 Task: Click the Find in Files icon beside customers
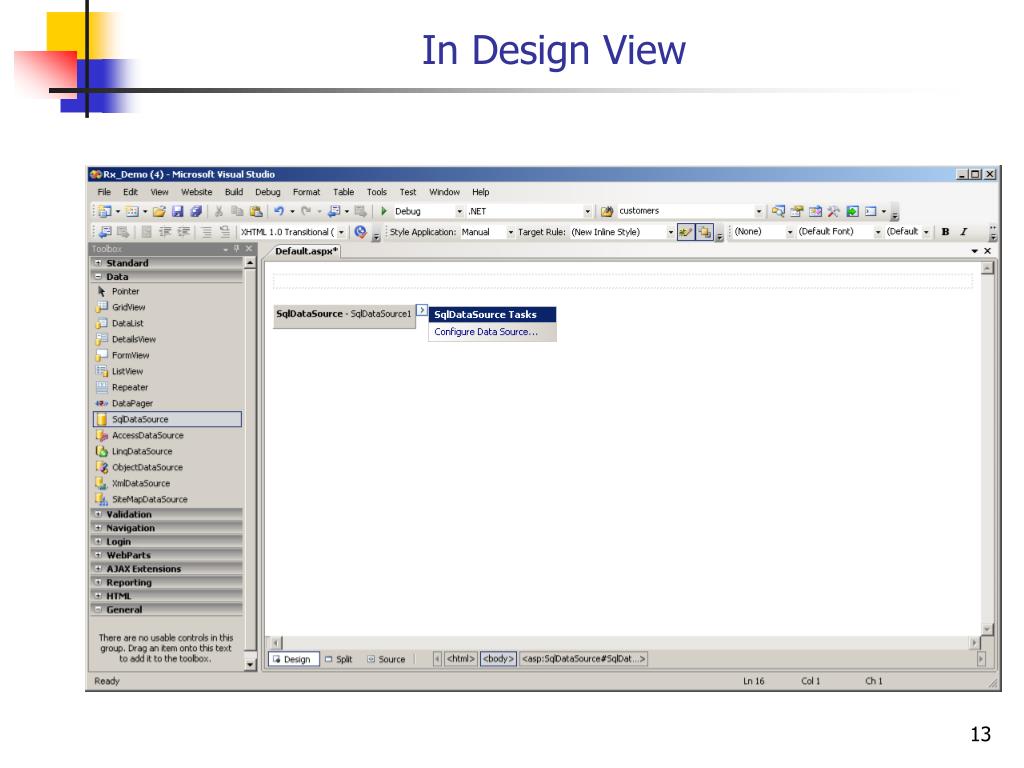(607, 211)
